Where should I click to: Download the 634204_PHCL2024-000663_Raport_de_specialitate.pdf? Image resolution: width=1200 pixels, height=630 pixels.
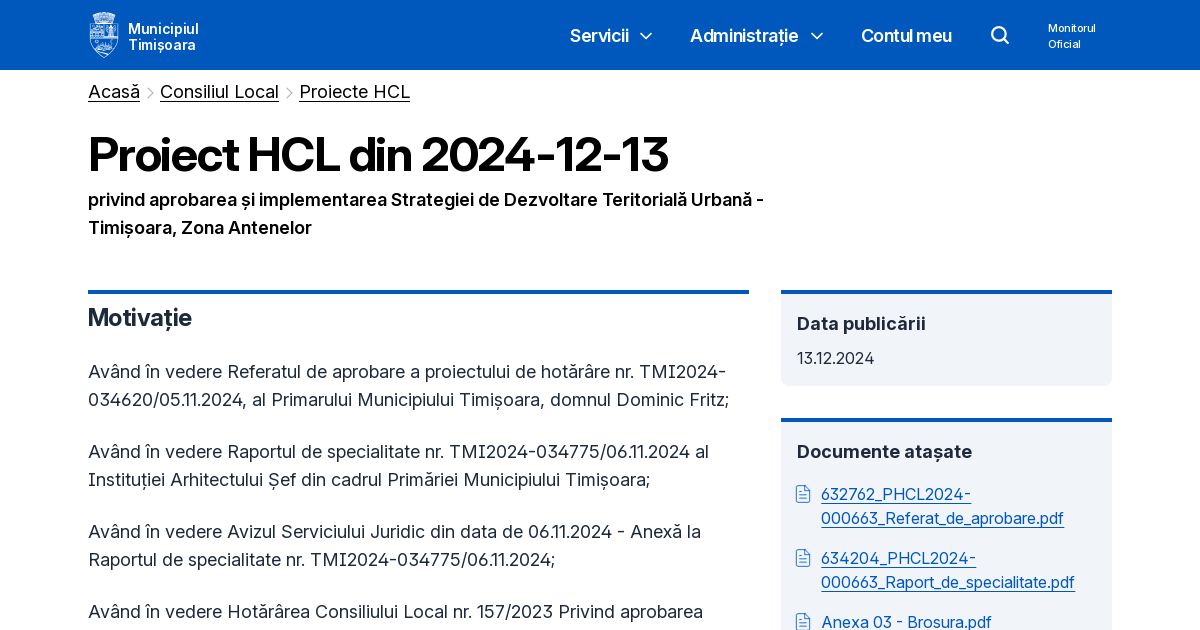947,570
